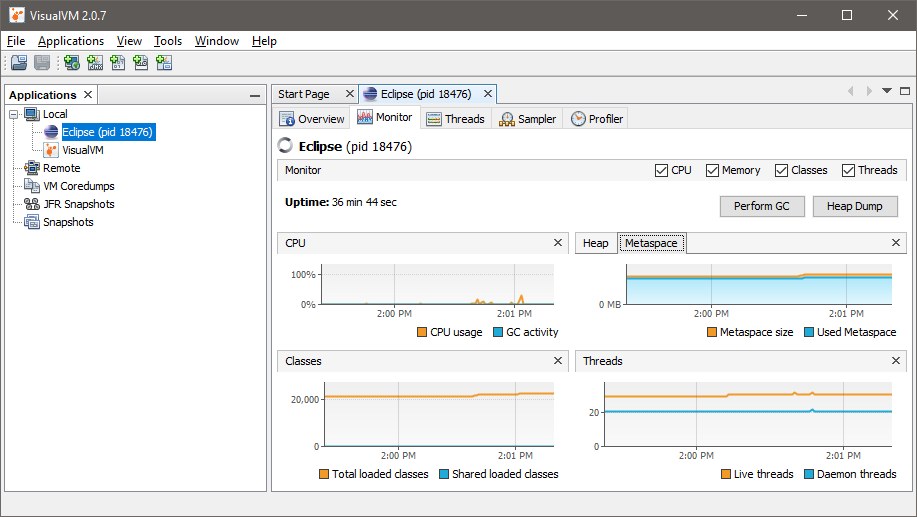Image resolution: width=917 pixels, height=517 pixels.
Task: Click the Perform GC button
Action: click(x=761, y=206)
